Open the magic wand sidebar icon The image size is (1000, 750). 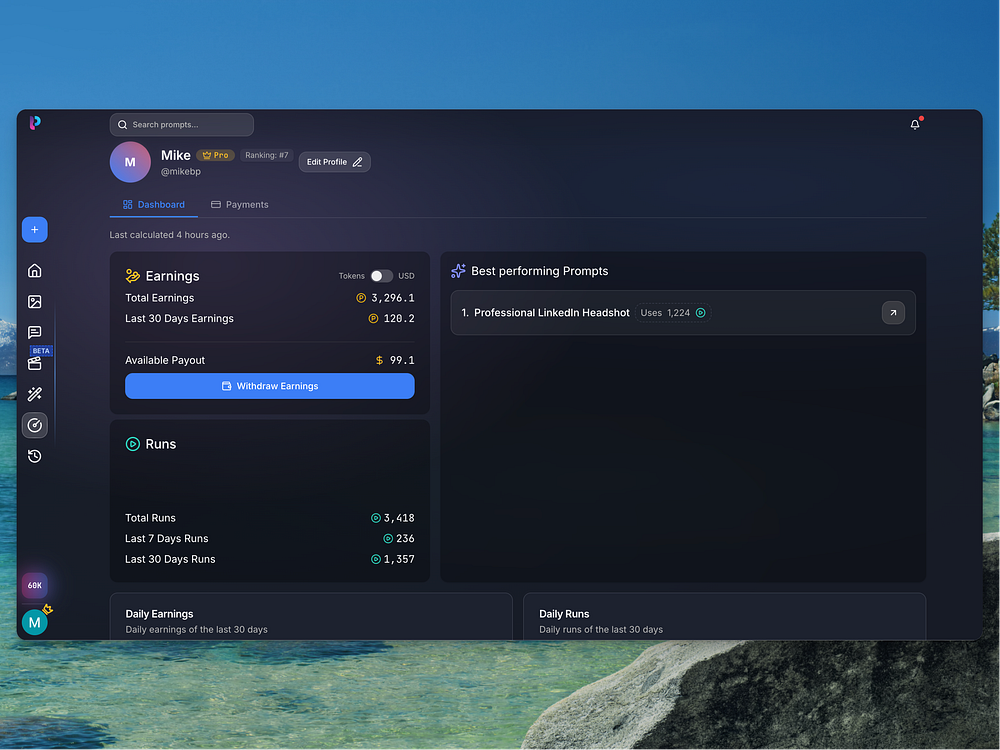(34, 394)
